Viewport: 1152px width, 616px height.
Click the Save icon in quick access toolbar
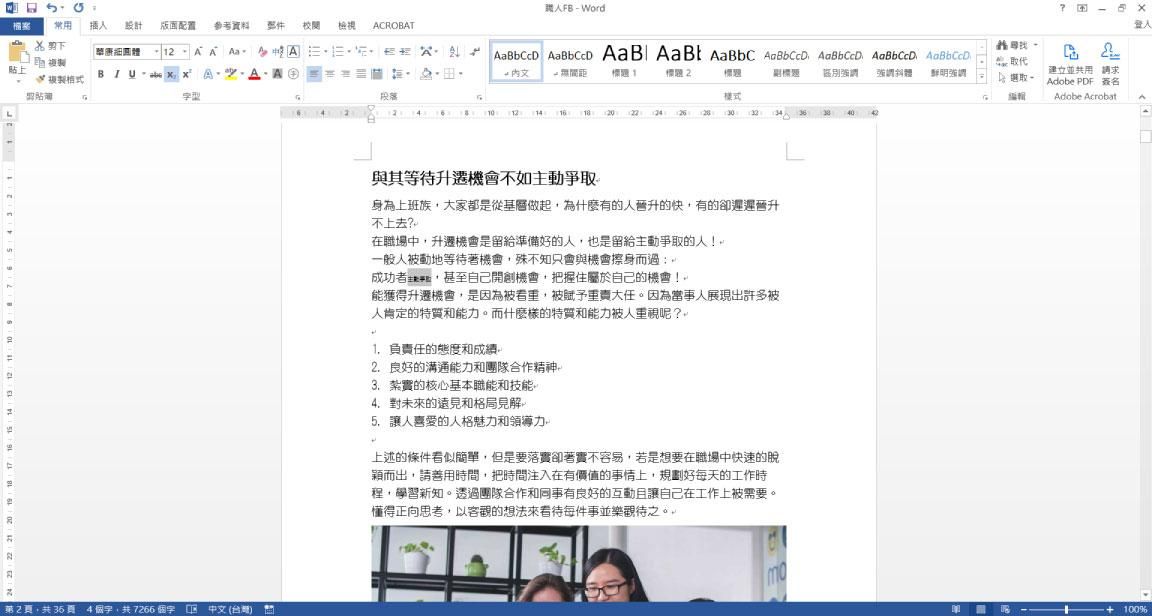[31, 8]
